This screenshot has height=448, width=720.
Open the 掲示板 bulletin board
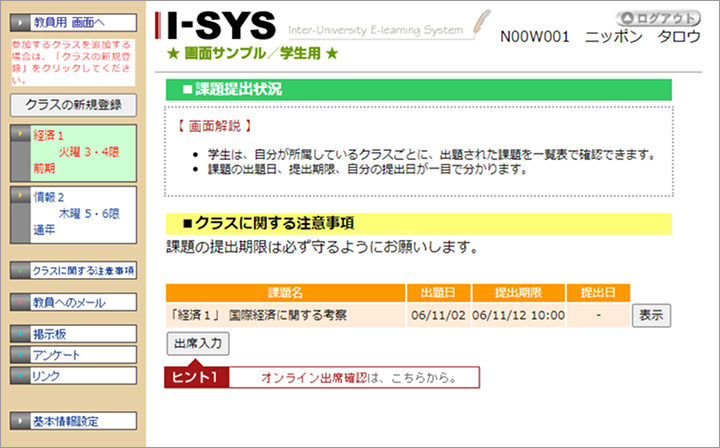click(x=73, y=334)
